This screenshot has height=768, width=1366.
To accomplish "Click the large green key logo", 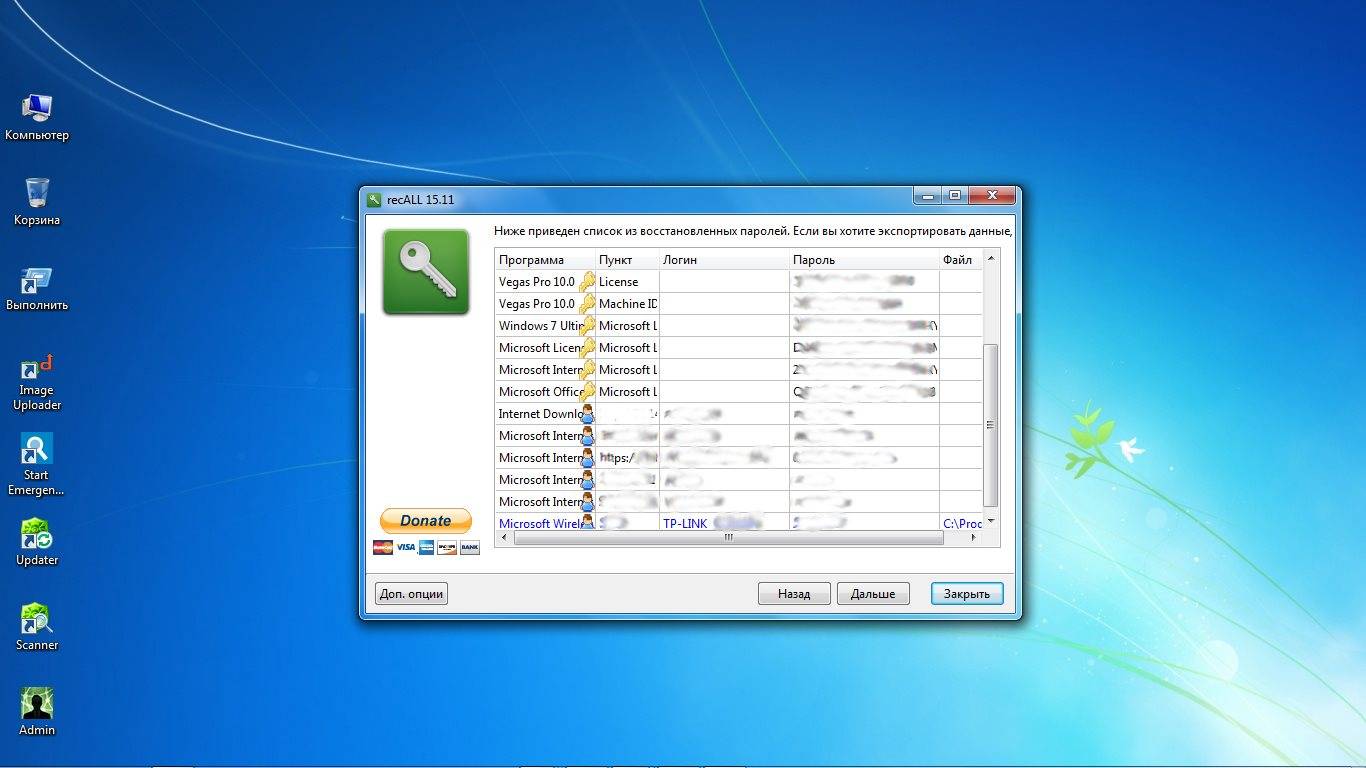I will pos(426,272).
